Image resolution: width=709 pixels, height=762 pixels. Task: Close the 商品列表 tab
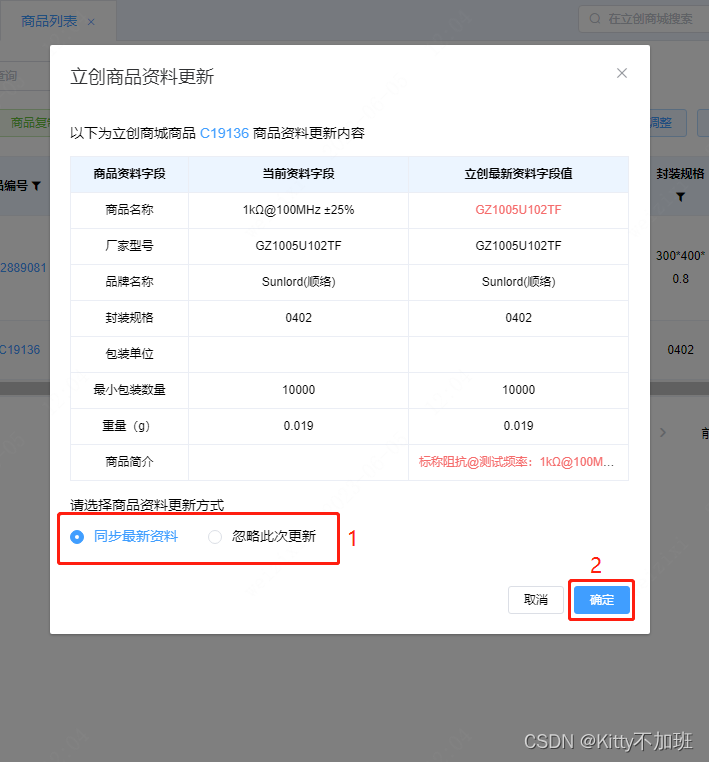91,22
